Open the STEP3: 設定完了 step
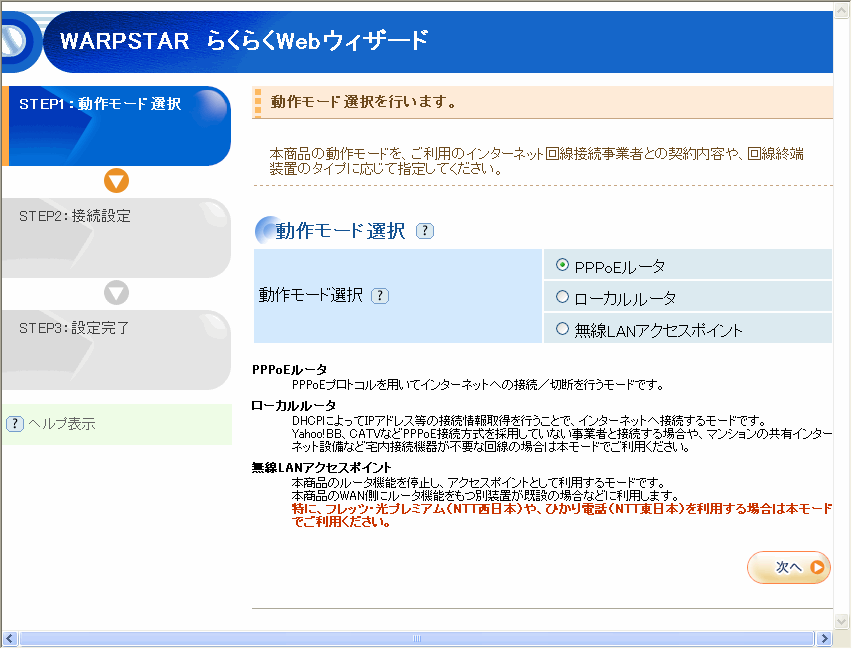Viewport: 852px width, 649px height. coord(116,350)
